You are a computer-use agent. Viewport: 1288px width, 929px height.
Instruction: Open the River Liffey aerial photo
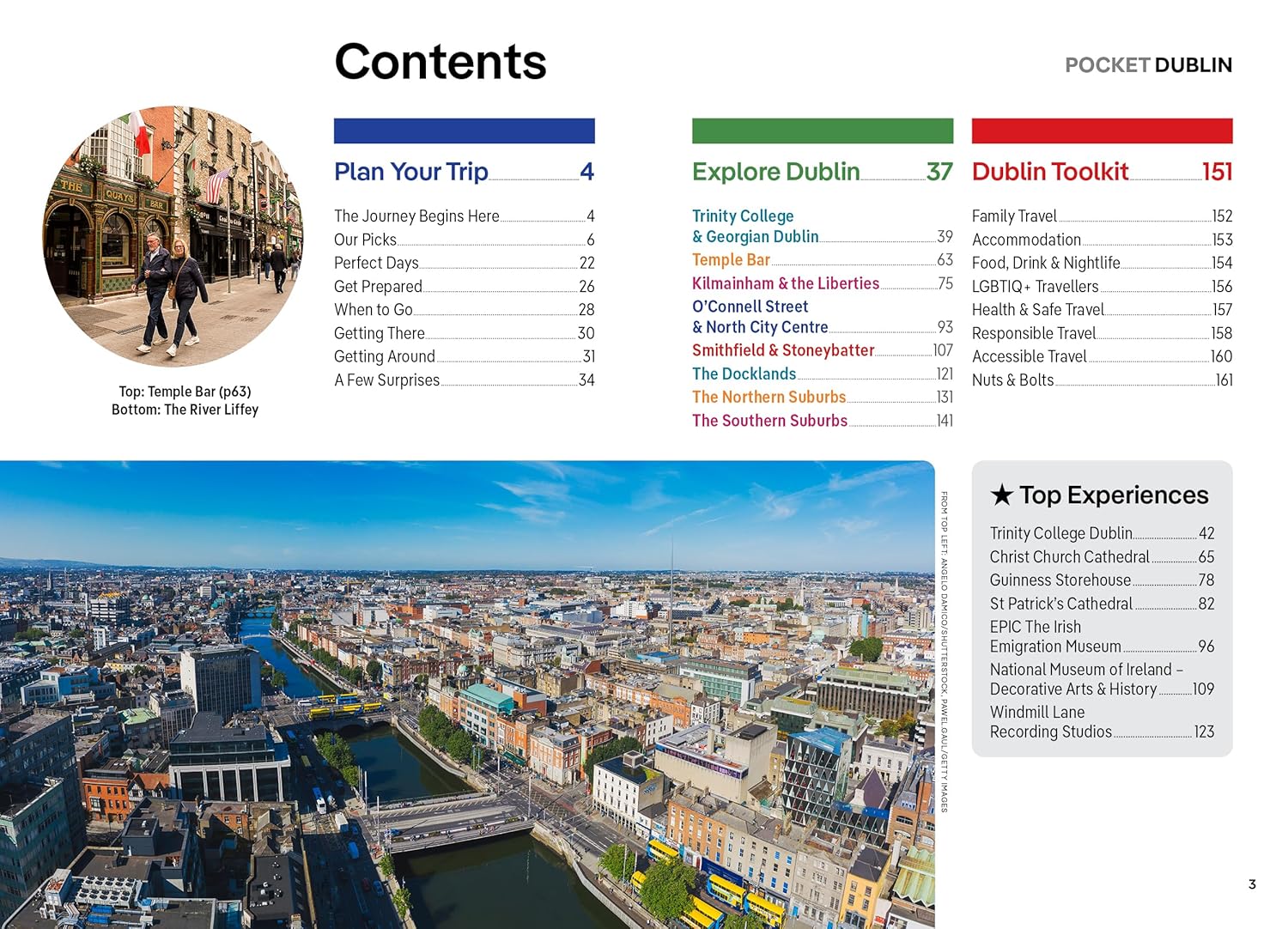tap(467, 695)
